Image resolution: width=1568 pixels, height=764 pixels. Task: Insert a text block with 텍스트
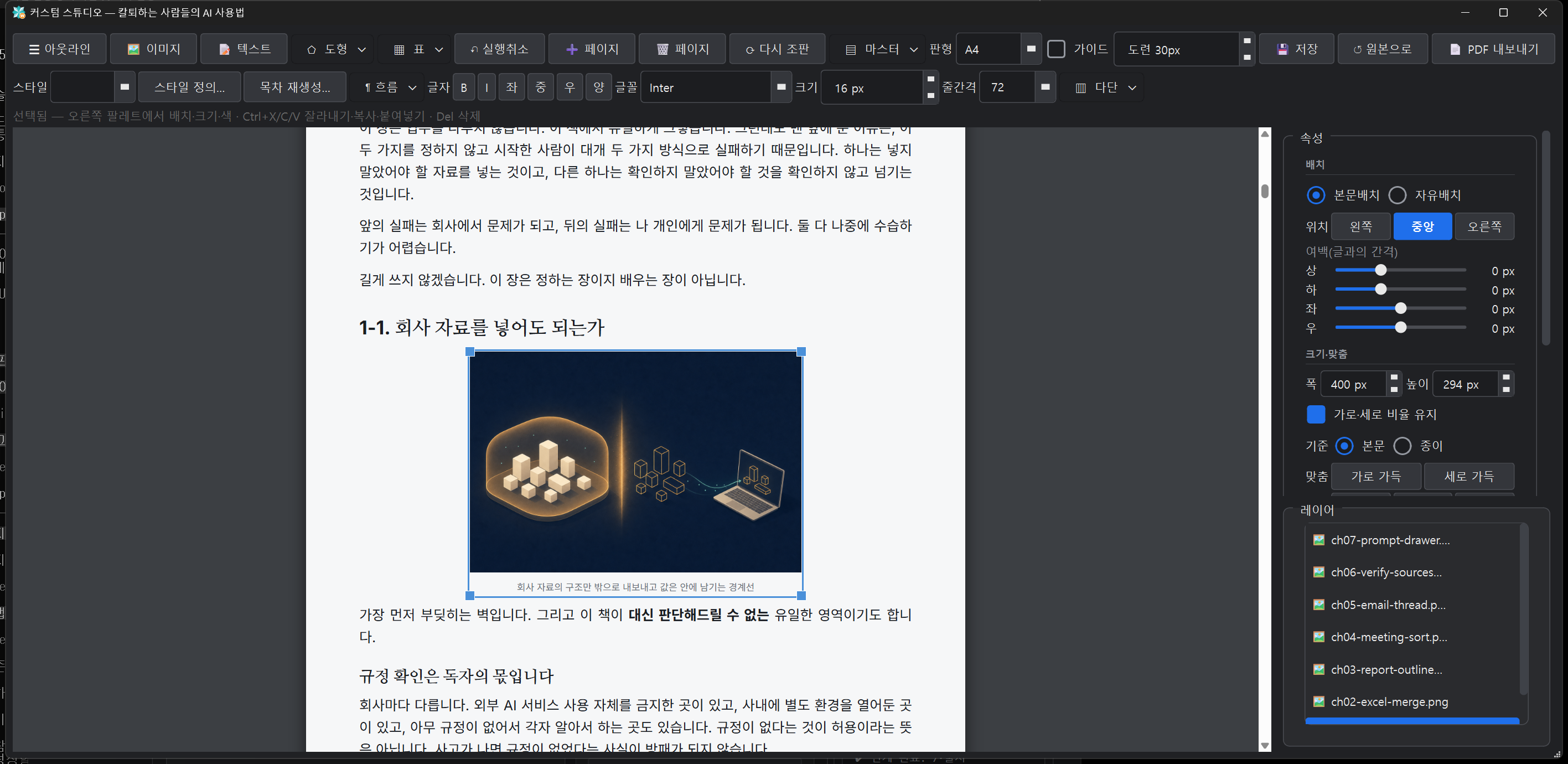pos(244,49)
